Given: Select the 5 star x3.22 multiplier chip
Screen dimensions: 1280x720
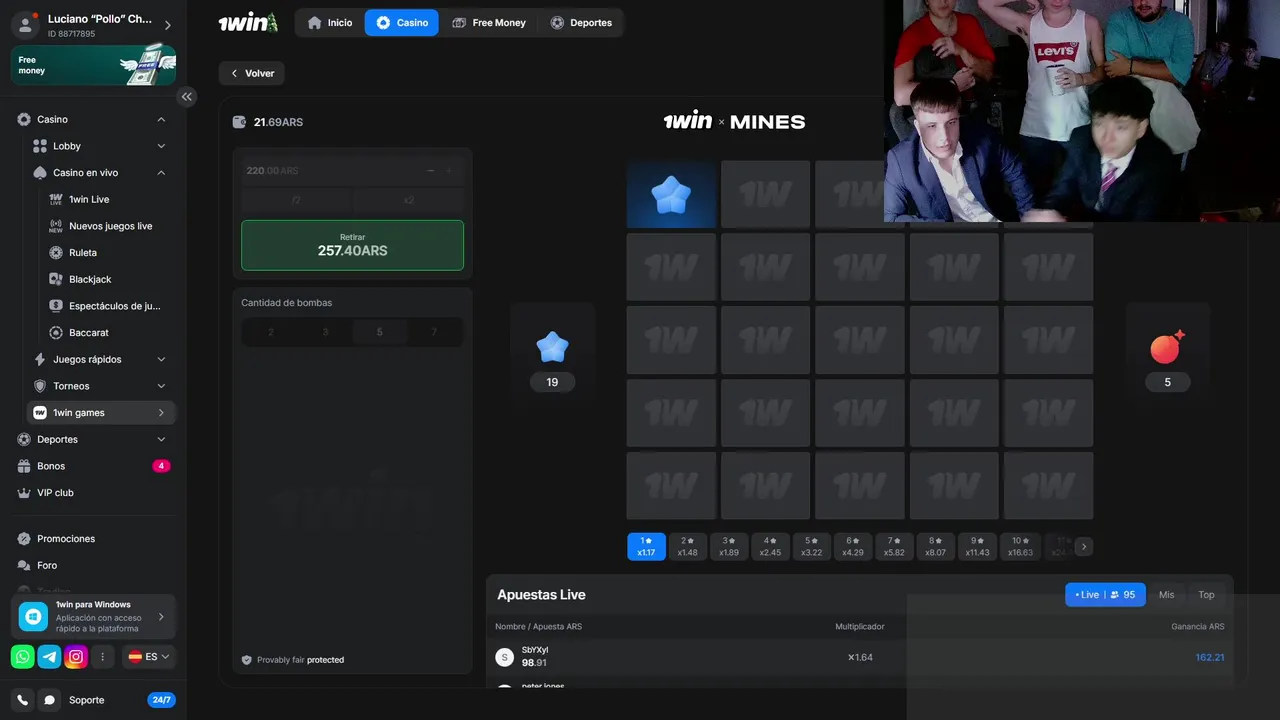Looking at the screenshot, I should coord(812,546).
